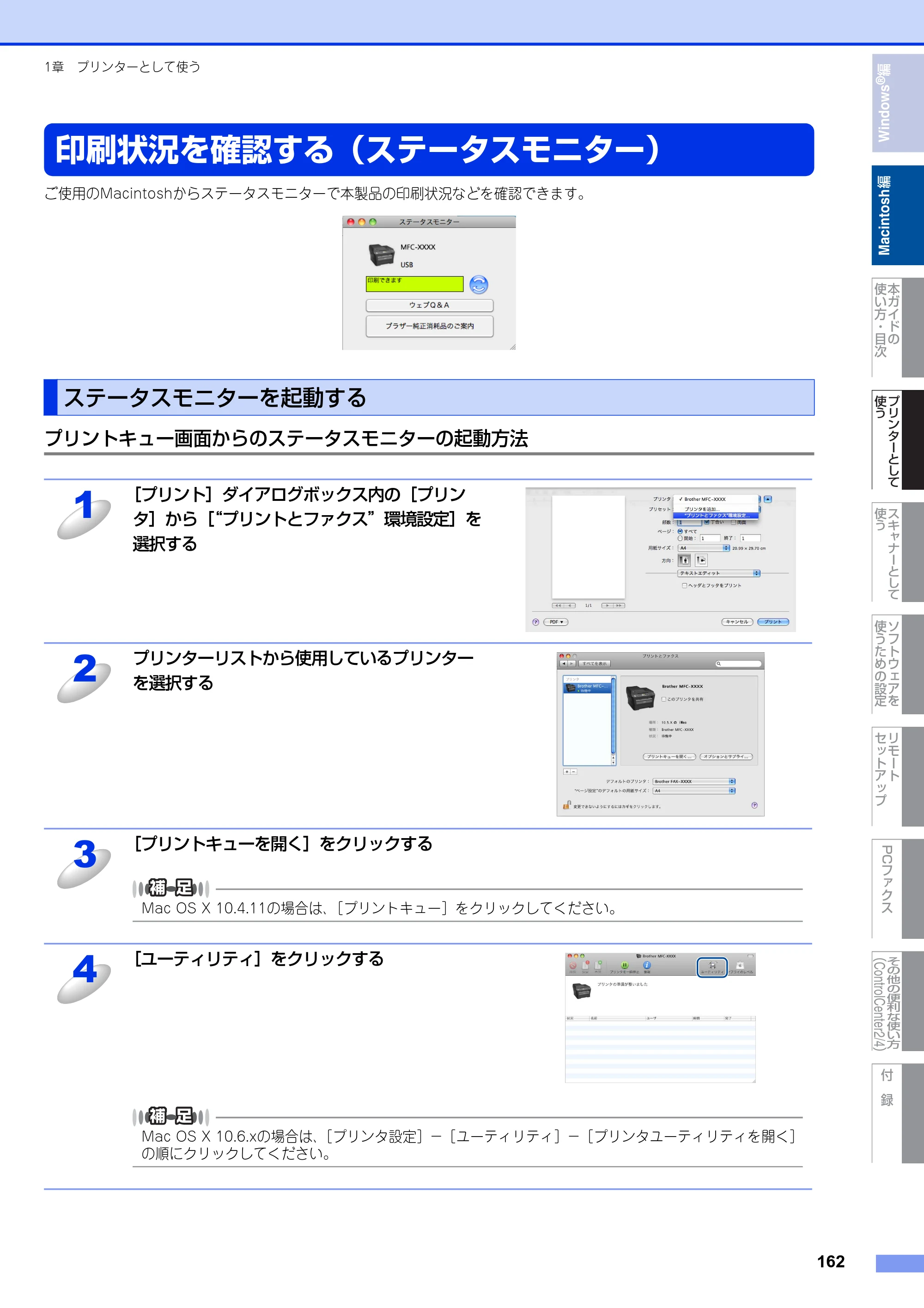Click the minus remove-printer icon

[x=574, y=772]
